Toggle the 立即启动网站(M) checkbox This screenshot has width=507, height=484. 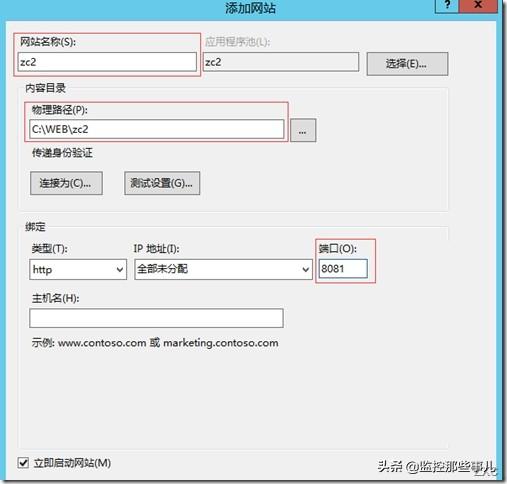pos(23,463)
